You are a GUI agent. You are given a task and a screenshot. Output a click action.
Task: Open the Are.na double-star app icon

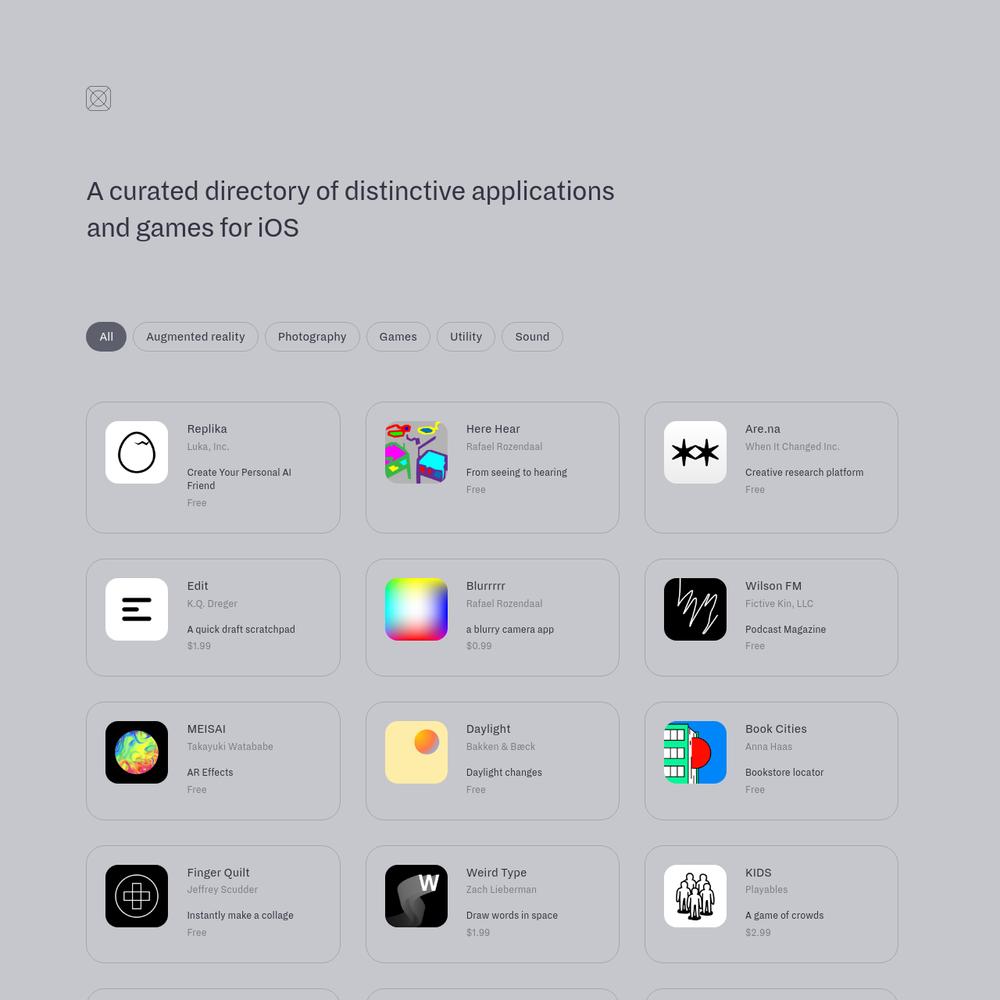click(695, 452)
